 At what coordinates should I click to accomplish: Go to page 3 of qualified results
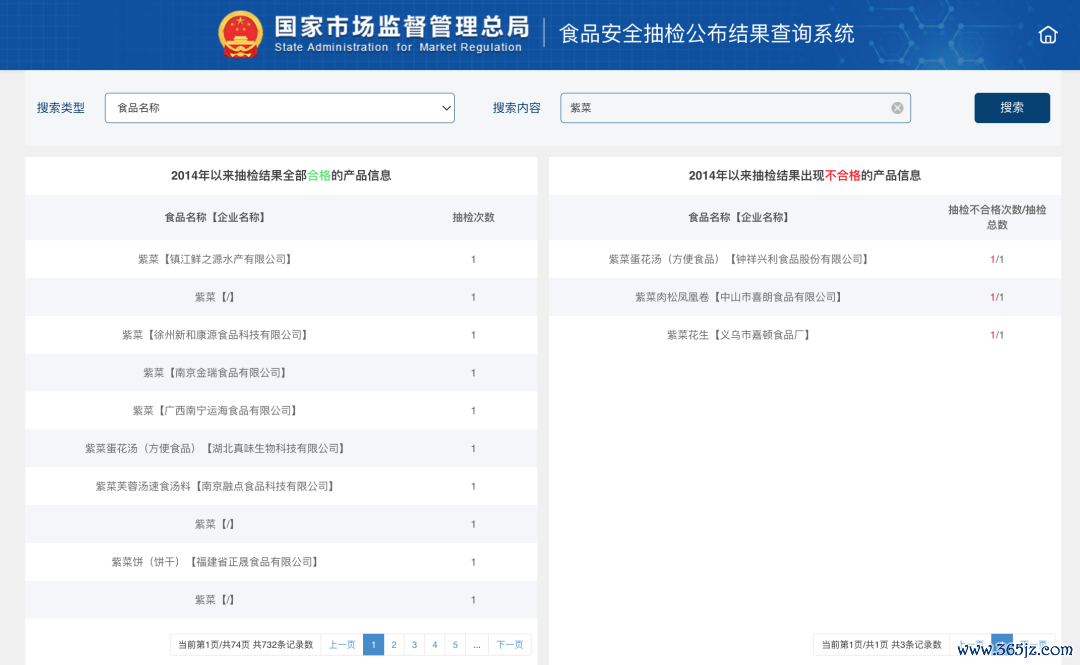click(414, 645)
